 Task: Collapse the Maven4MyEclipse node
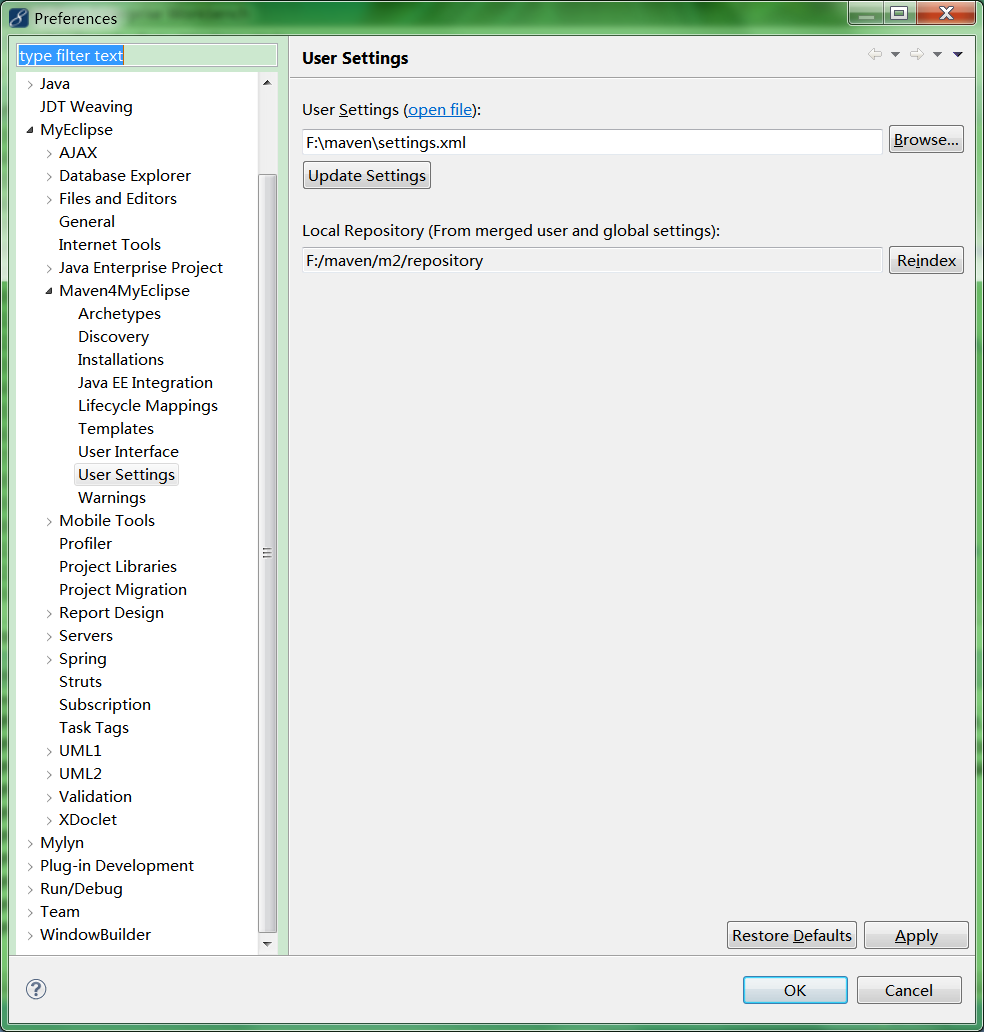point(49,291)
